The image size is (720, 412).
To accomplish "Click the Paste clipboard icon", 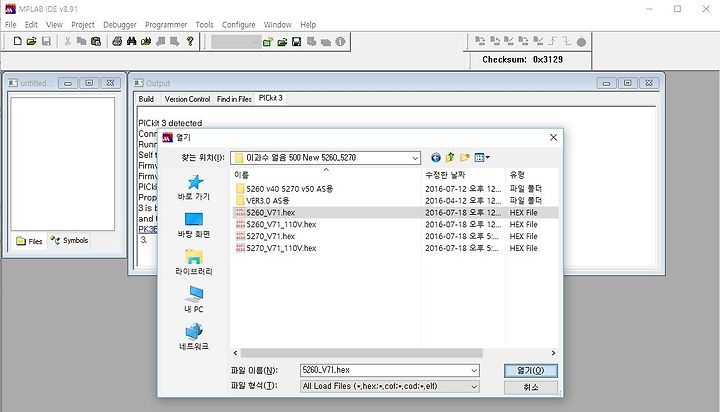I will [96, 41].
